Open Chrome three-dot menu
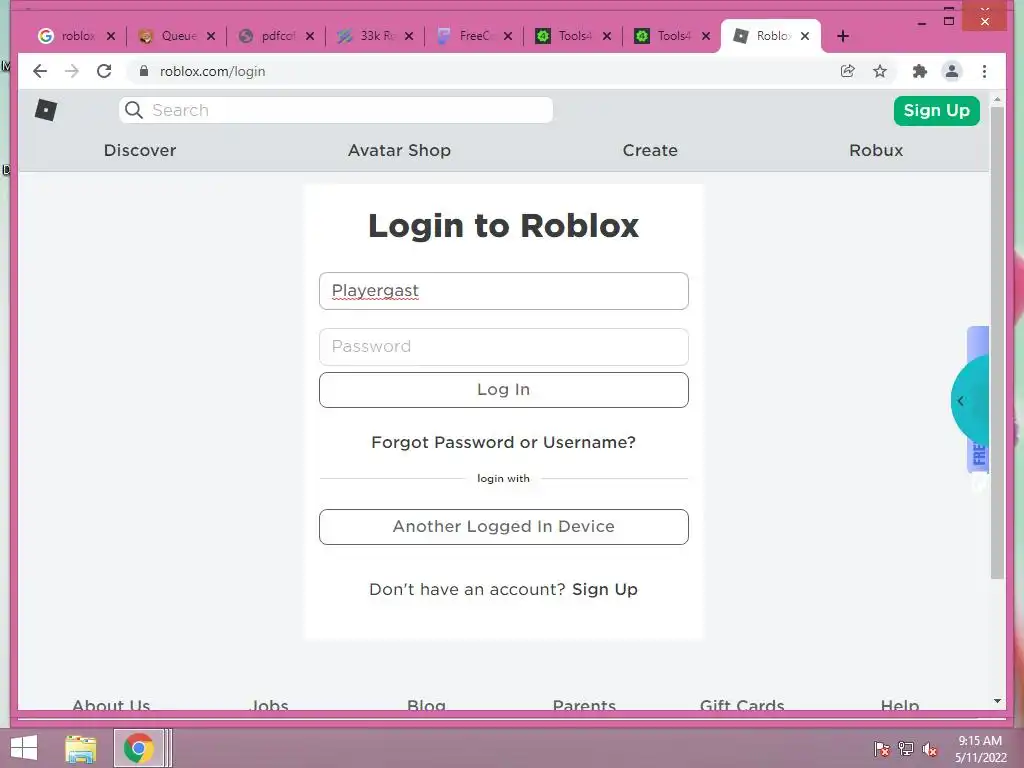The width and height of the screenshot is (1024, 768). (984, 71)
